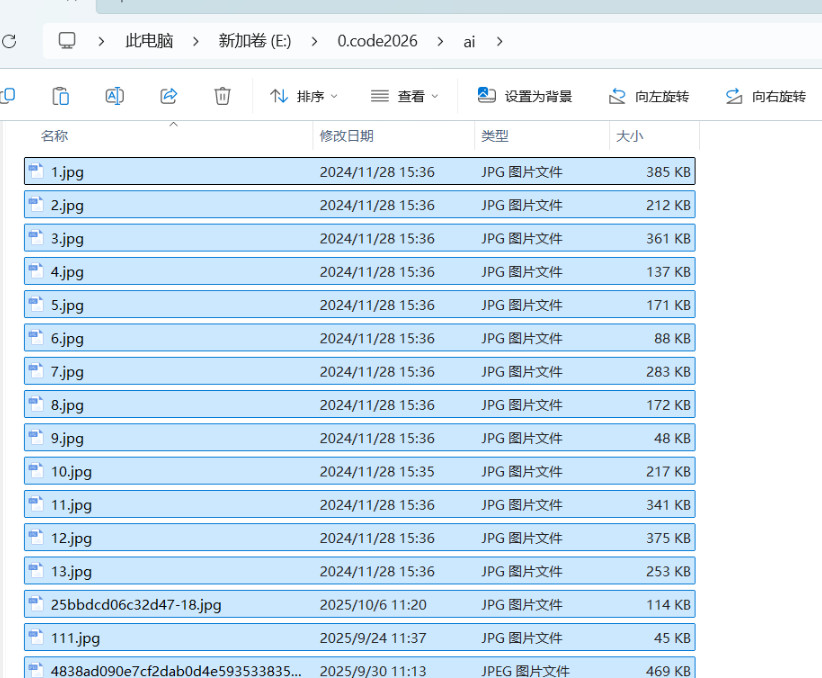Click the Refresh icon beside the address bar

(x=9, y=41)
